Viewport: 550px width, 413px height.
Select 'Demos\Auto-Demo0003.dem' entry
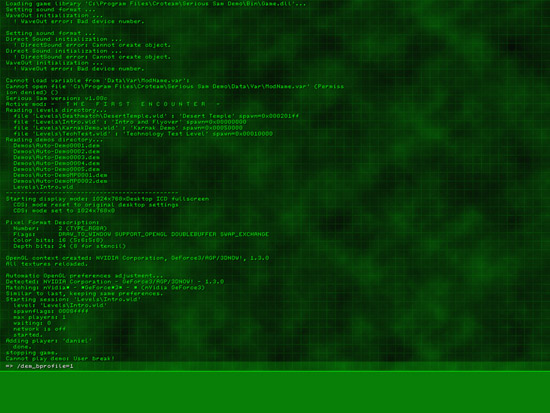coord(56,158)
